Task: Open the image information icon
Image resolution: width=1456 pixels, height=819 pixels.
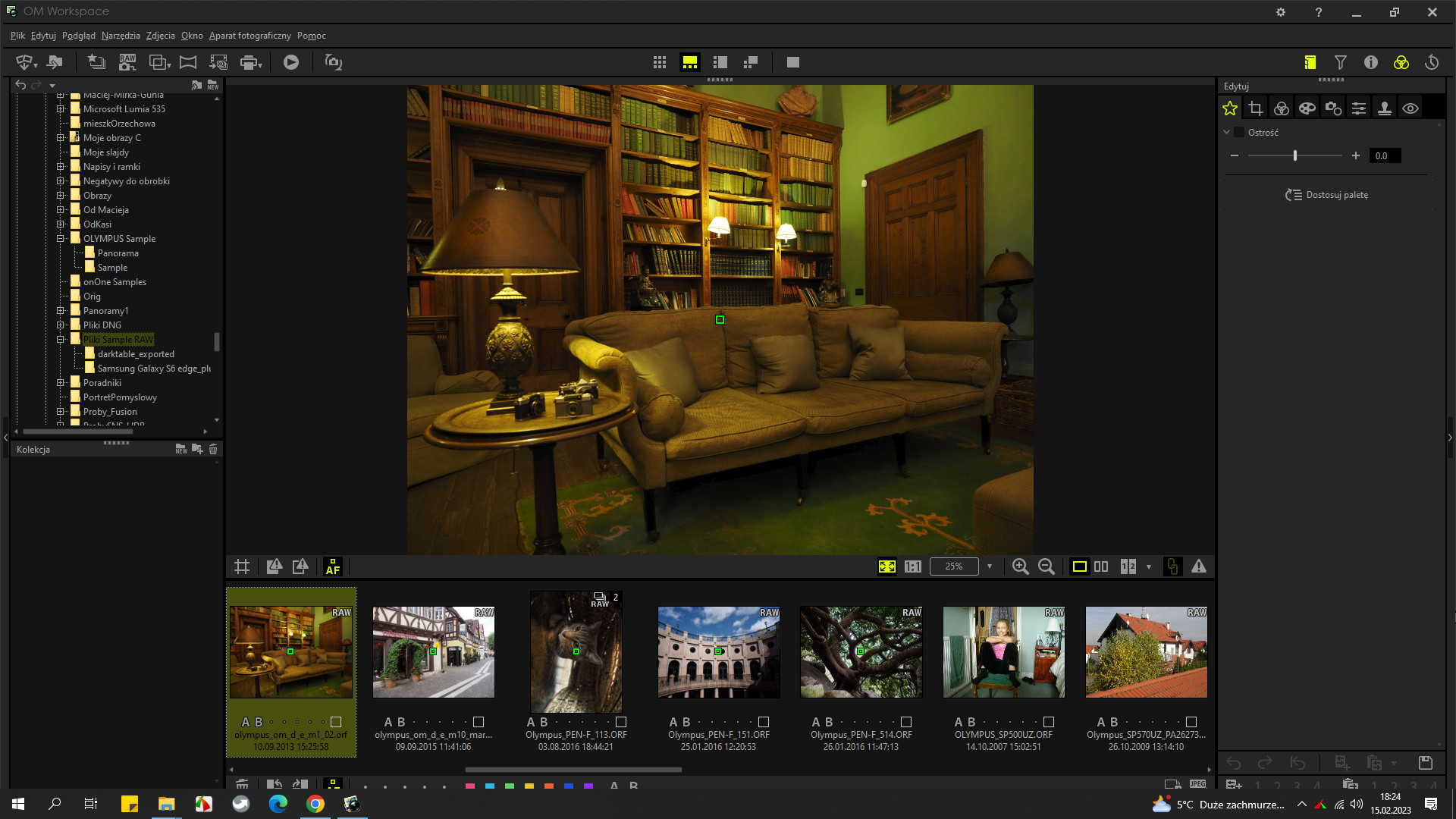Action: pyautogui.click(x=1371, y=62)
